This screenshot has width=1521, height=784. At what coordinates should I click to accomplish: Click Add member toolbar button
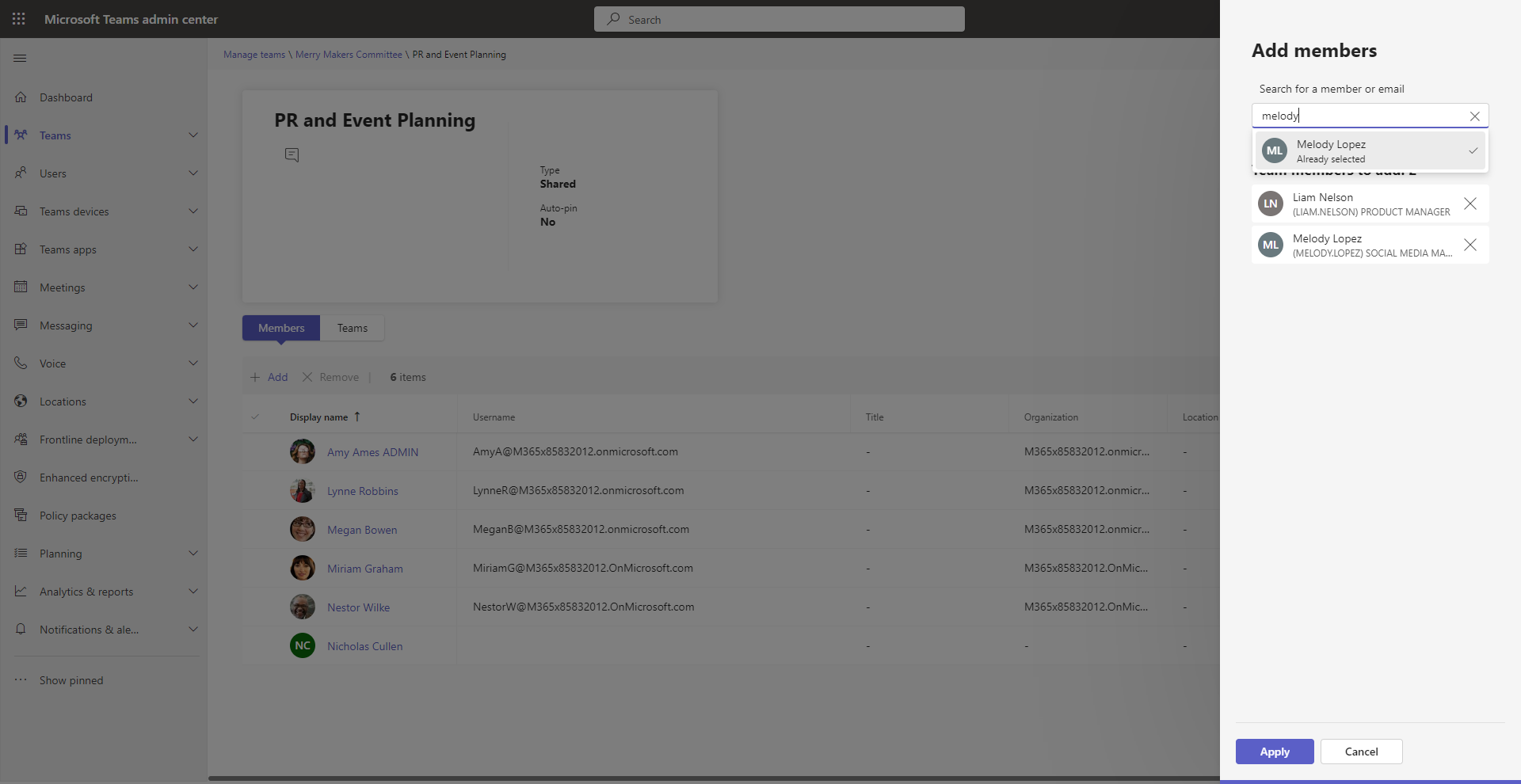pyautogui.click(x=269, y=377)
